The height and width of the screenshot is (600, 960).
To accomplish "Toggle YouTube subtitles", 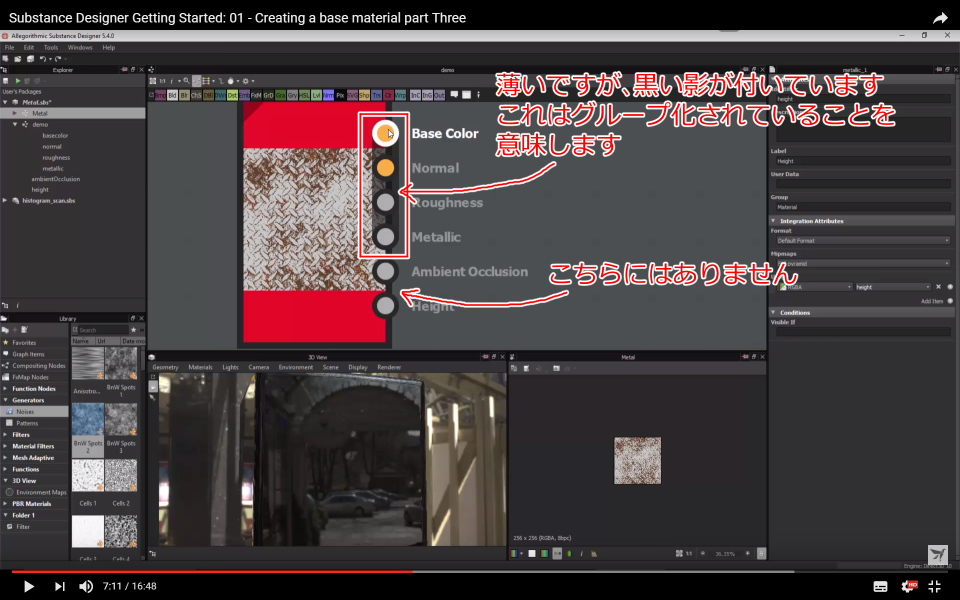I will tap(880, 587).
